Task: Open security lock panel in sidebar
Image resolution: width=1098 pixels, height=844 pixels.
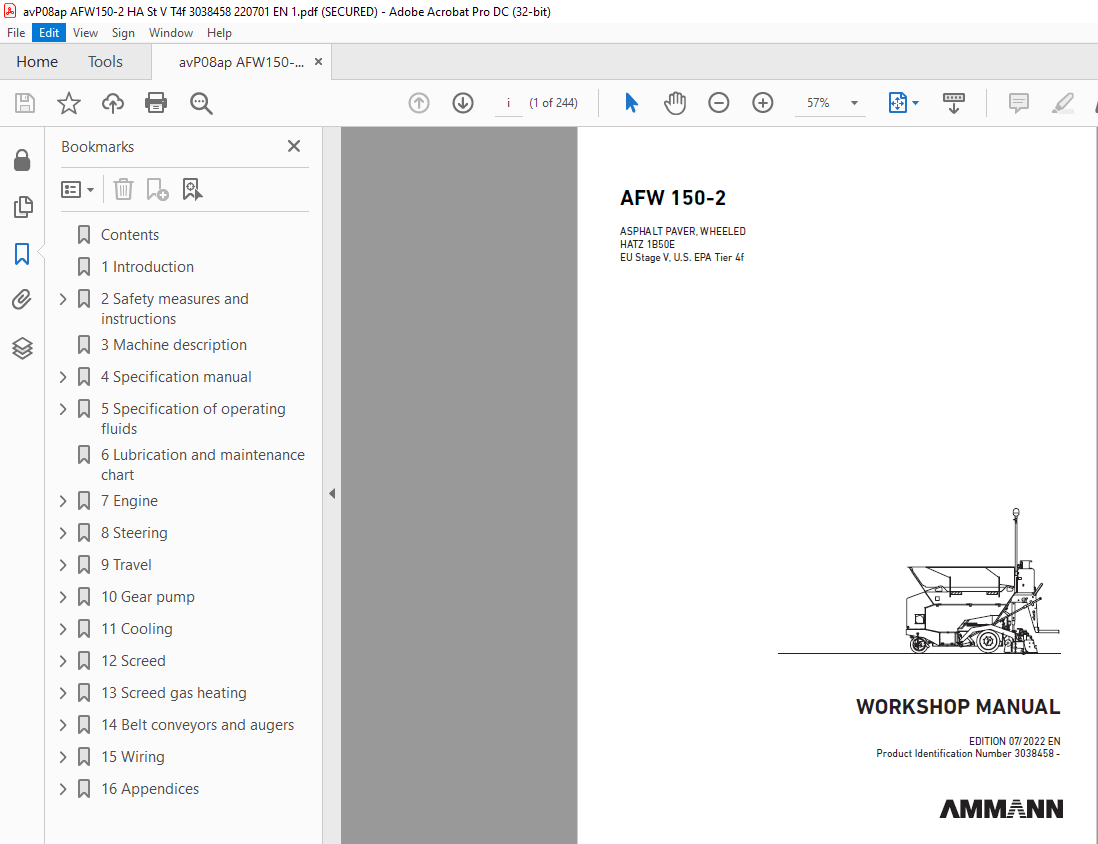Action: (22, 160)
